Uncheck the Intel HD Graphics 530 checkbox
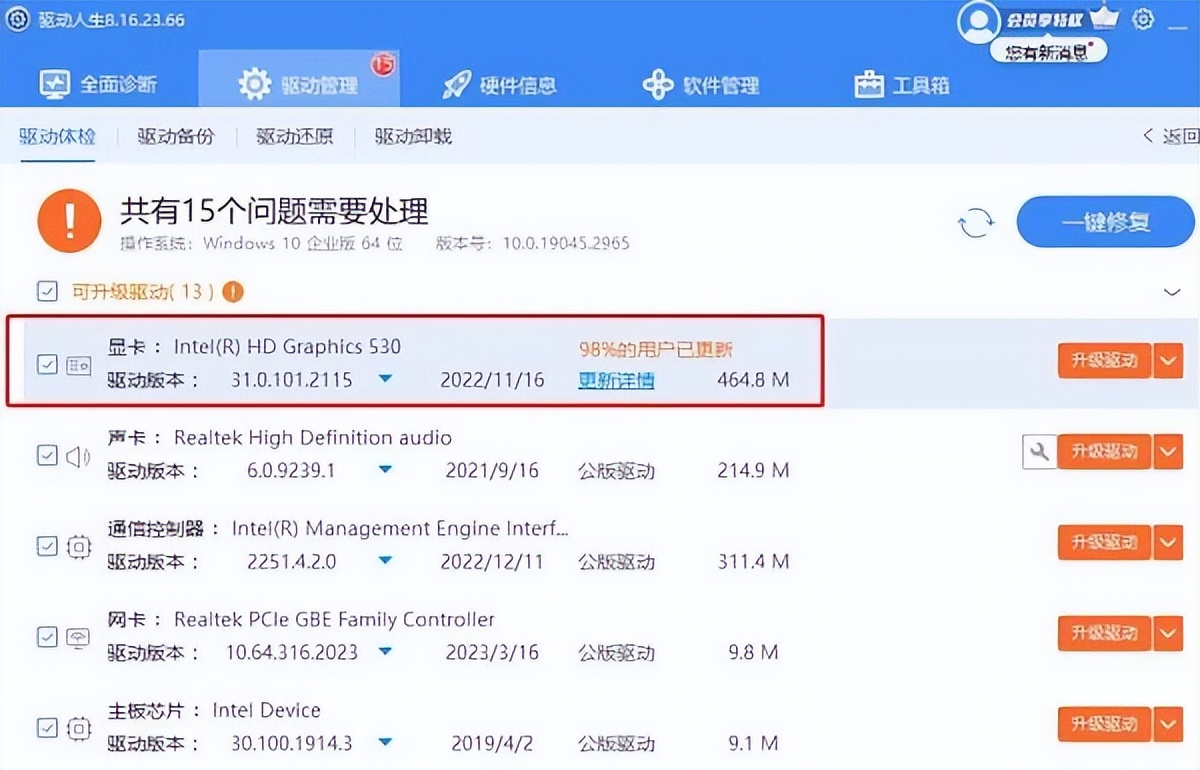 tap(47, 364)
